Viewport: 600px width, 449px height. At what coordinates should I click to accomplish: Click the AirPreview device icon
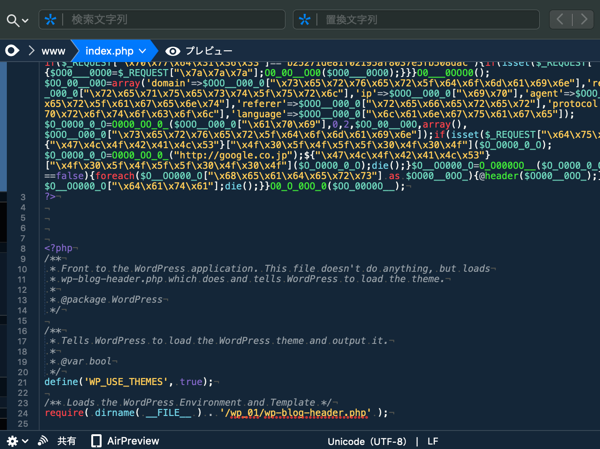tap(96, 441)
